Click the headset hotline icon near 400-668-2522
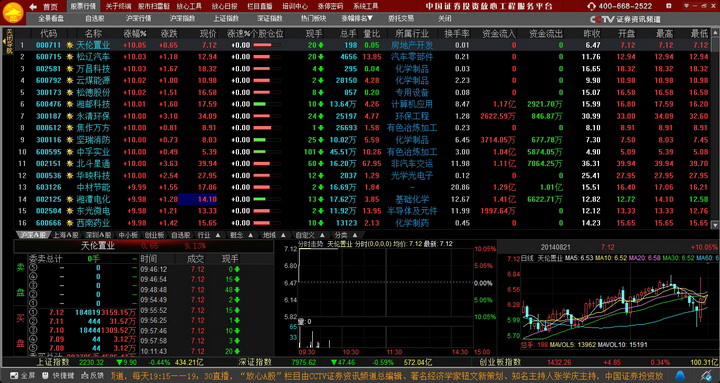The width and height of the screenshot is (720, 383). point(591,6)
